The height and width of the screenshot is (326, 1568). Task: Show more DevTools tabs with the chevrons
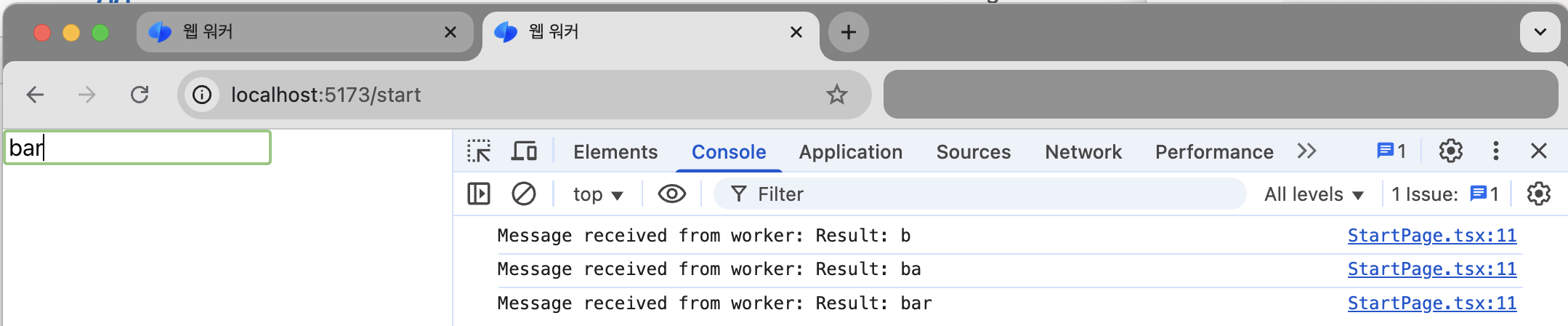pyautogui.click(x=1306, y=151)
